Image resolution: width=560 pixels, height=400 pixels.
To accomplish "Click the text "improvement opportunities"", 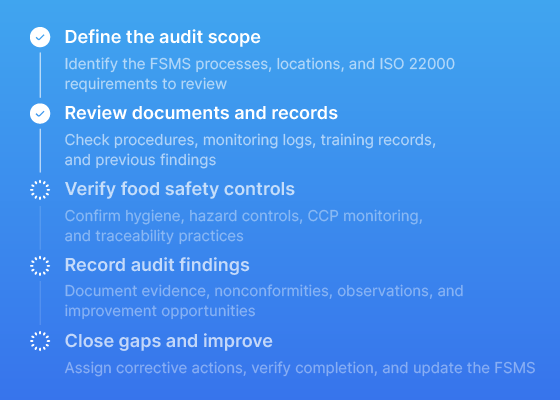I will coord(160,311).
